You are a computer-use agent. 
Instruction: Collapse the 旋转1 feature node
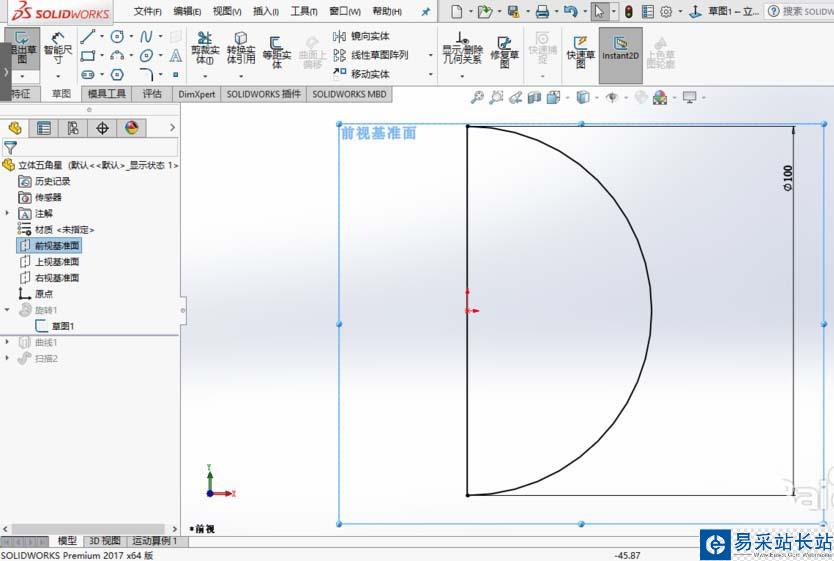pos(7,309)
